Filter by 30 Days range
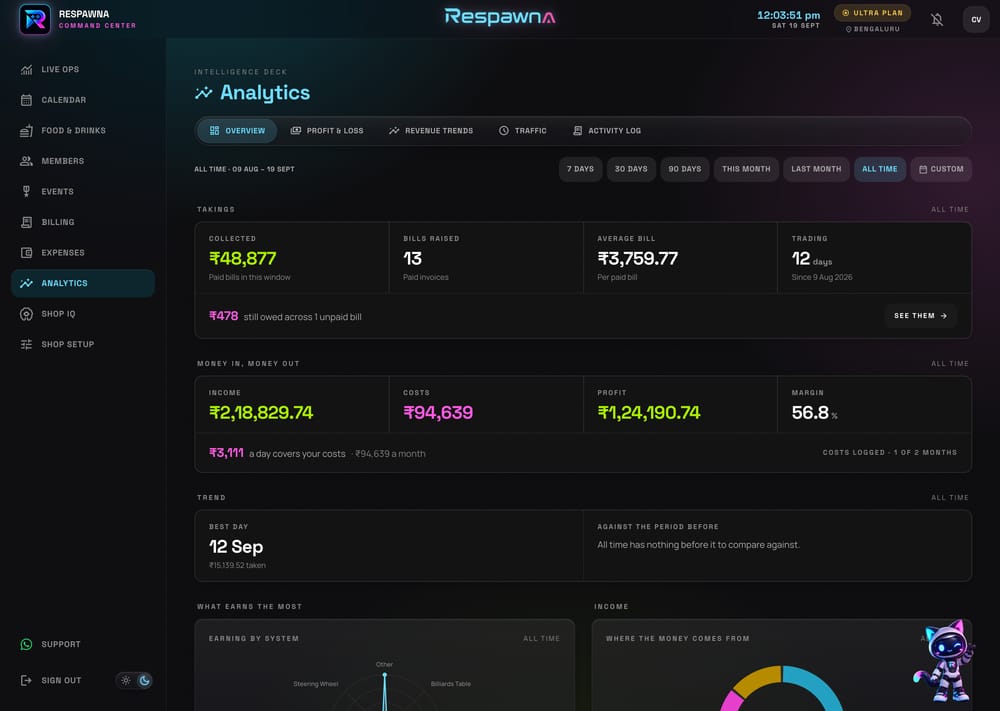Image resolution: width=1000 pixels, height=711 pixels. point(631,170)
